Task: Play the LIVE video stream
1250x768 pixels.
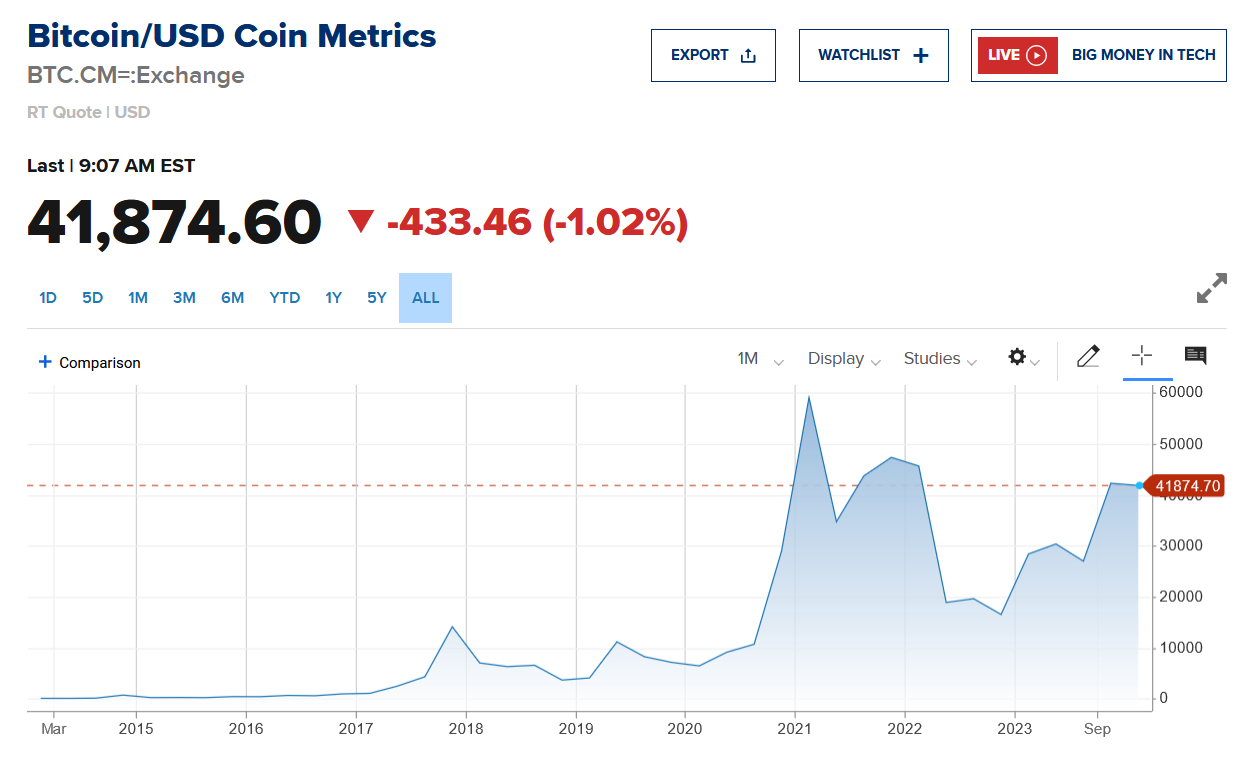Action: (1016, 55)
